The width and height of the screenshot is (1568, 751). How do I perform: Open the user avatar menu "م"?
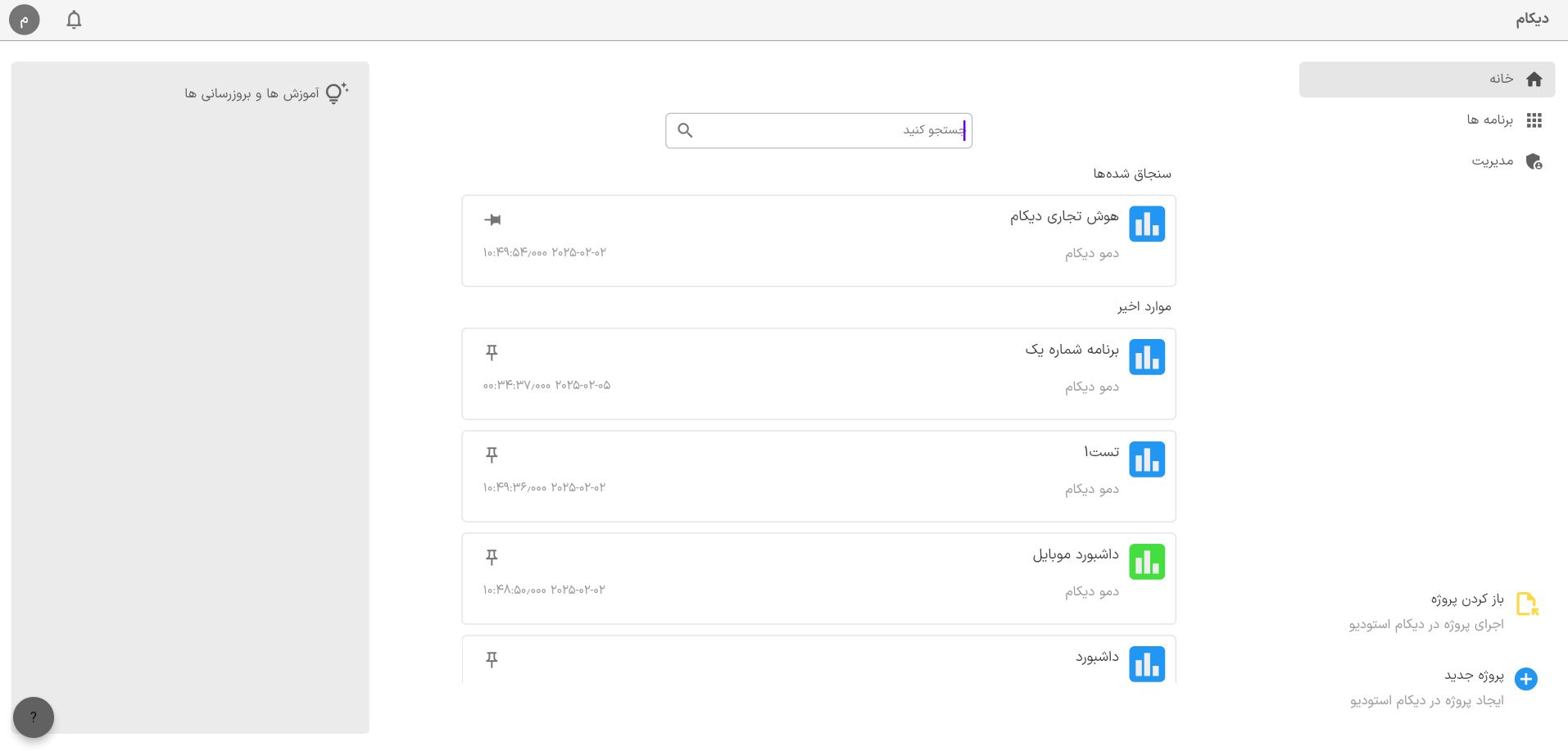click(25, 20)
